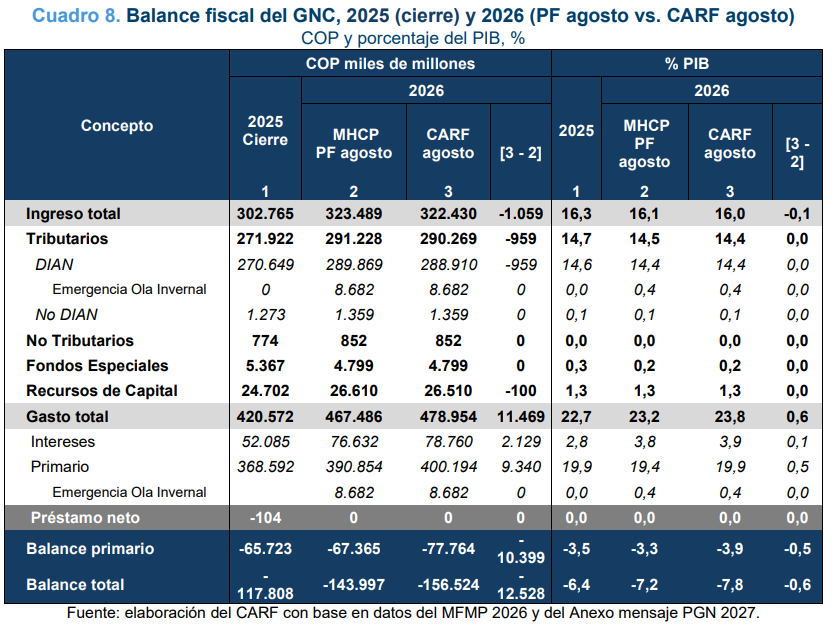Click the difference value -1.059
This screenshot has width=837, height=632.
(520, 214)
